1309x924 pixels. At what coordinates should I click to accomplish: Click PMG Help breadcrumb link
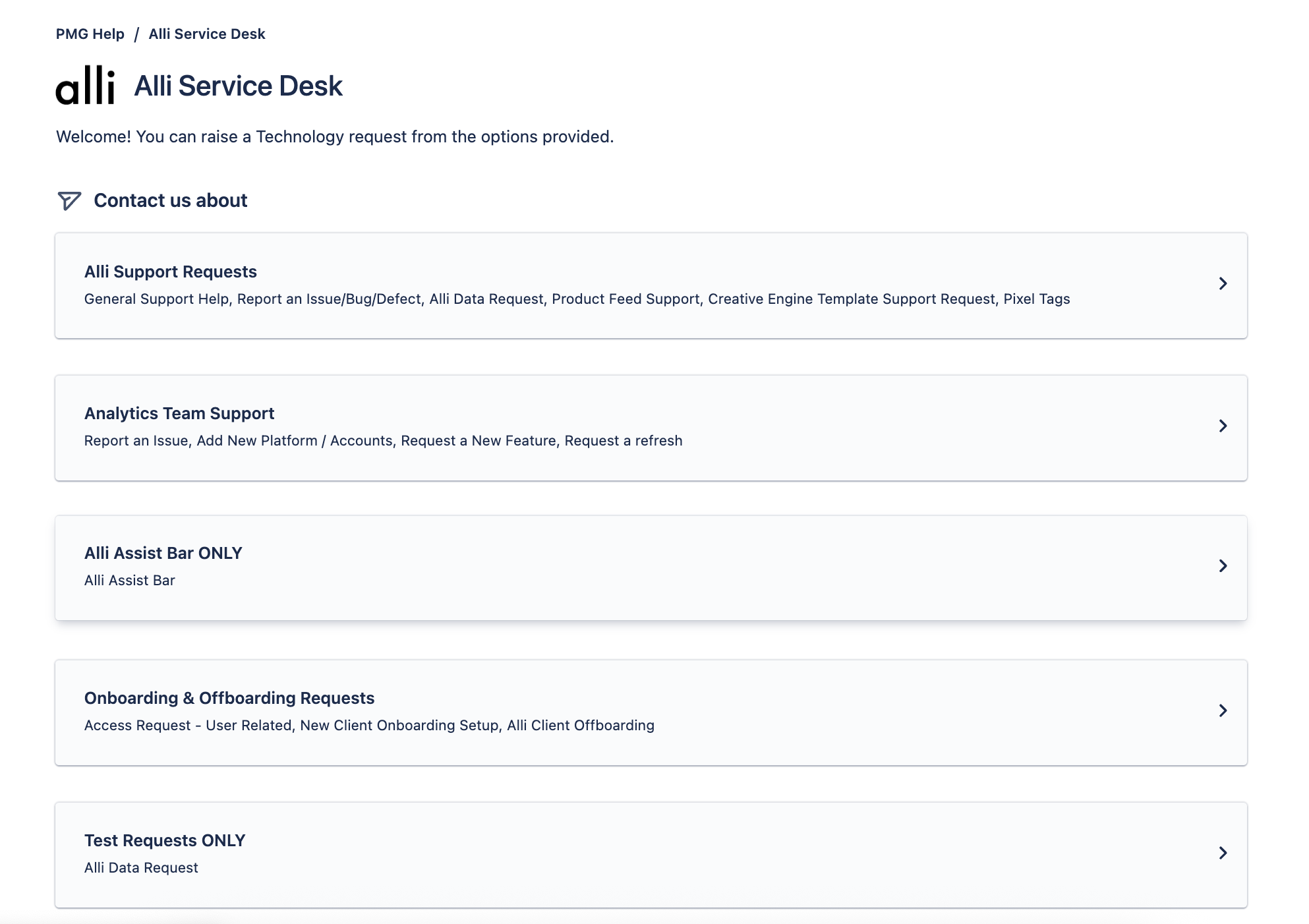(90, 34)
